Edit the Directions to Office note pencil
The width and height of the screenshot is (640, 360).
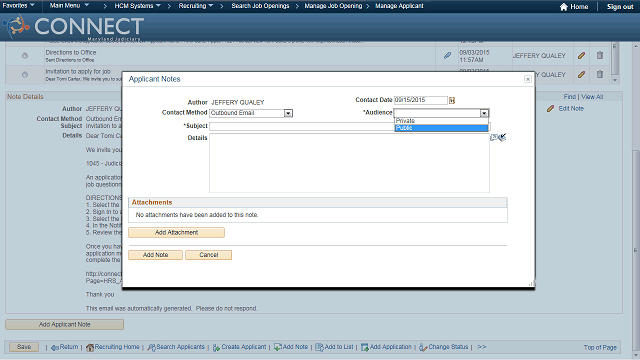581,56
